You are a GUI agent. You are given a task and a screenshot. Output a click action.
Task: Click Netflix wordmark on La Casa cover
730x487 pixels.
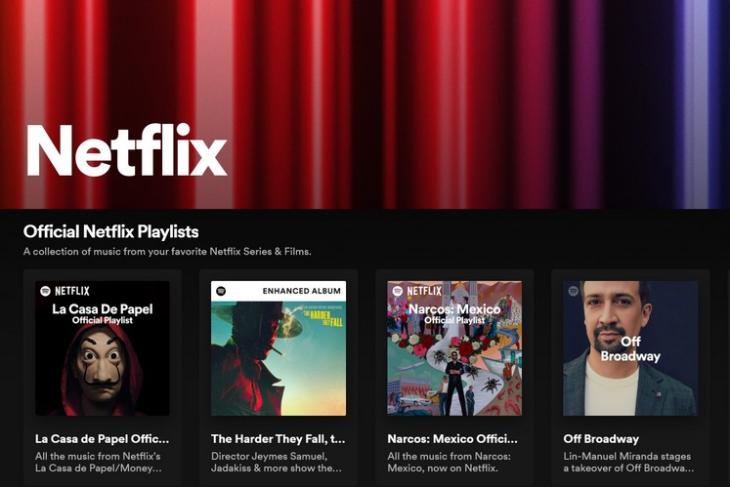72,291
